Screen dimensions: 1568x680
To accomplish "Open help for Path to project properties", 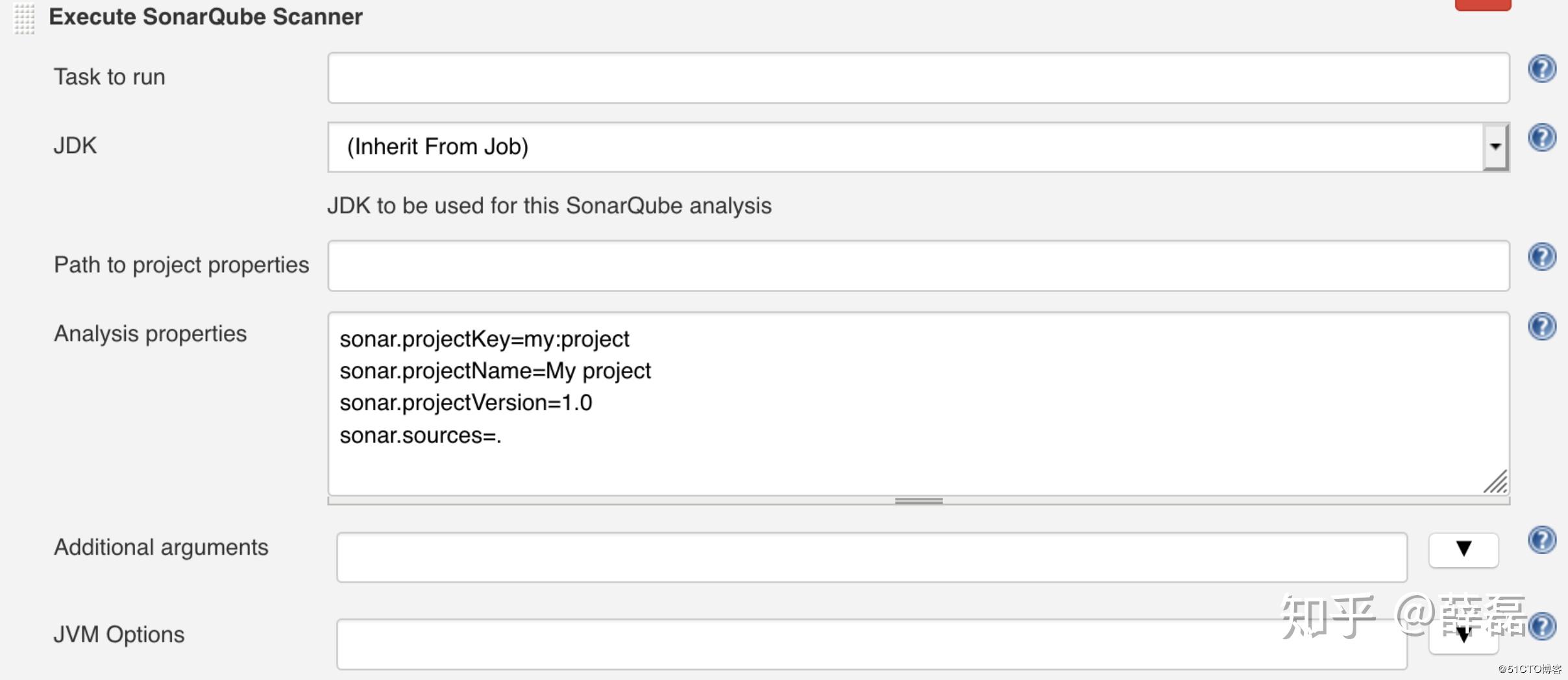I will click(x=1543, y=256).
